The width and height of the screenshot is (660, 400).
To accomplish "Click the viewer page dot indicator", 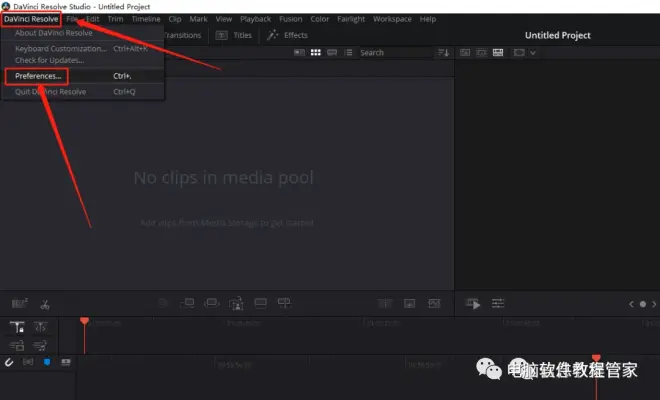I will [x=643, y=304].
